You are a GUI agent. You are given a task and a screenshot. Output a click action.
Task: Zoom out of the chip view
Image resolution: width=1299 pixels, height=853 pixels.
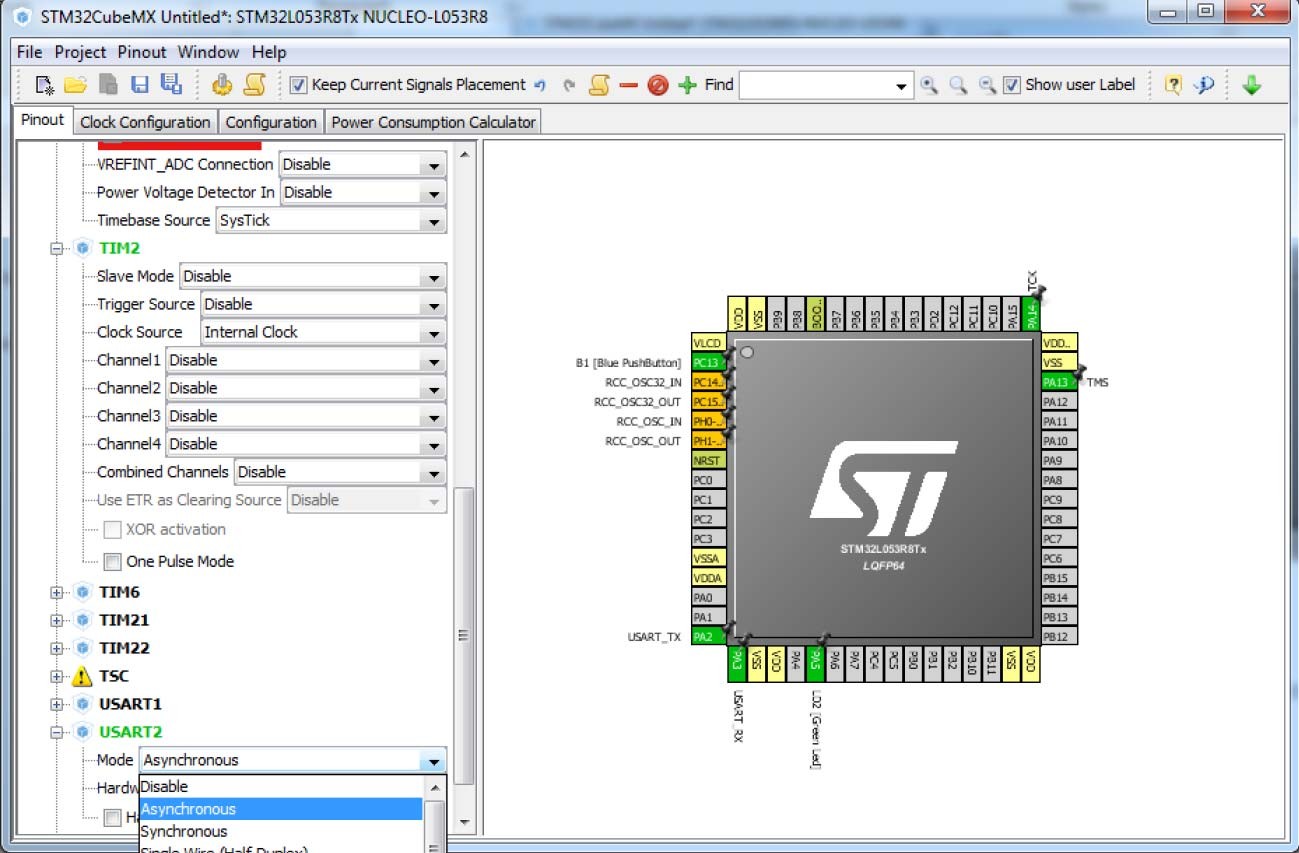(987, 85)
